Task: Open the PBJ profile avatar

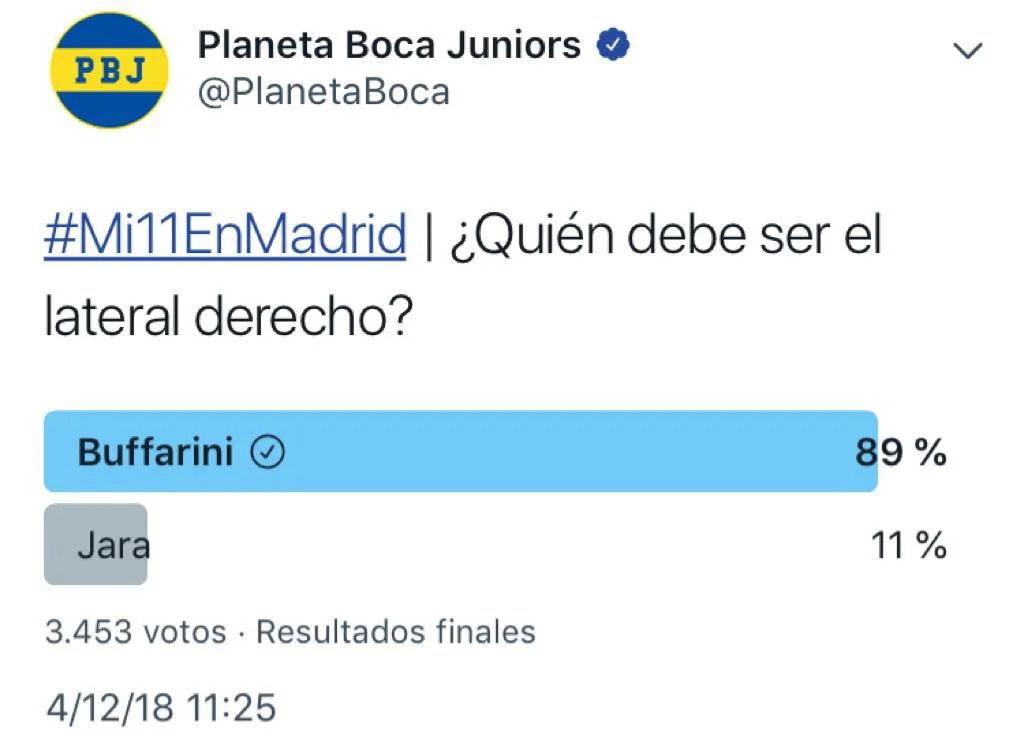Action: tap(109, 70)
